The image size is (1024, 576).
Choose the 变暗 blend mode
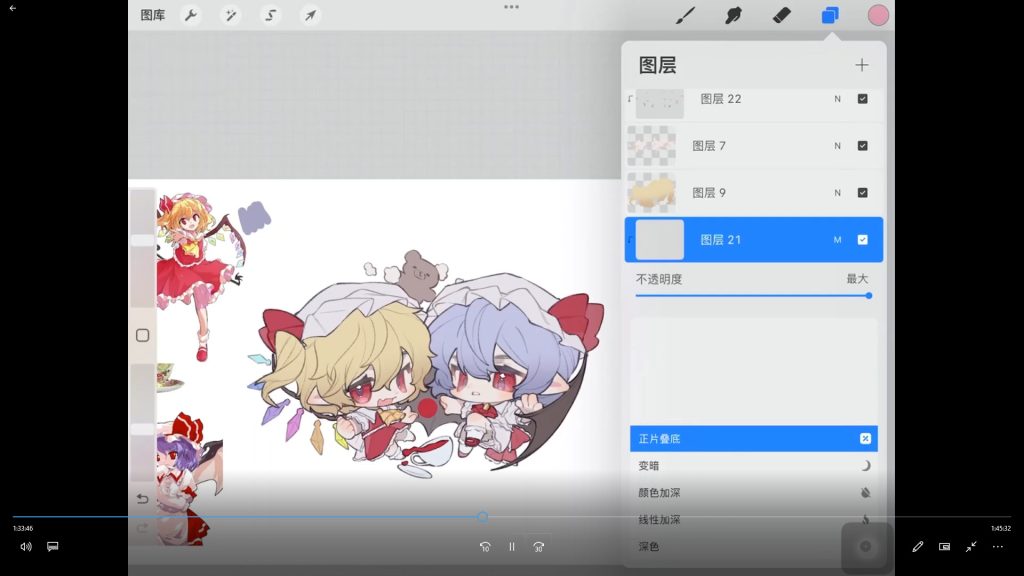click(x=650, y=466)
